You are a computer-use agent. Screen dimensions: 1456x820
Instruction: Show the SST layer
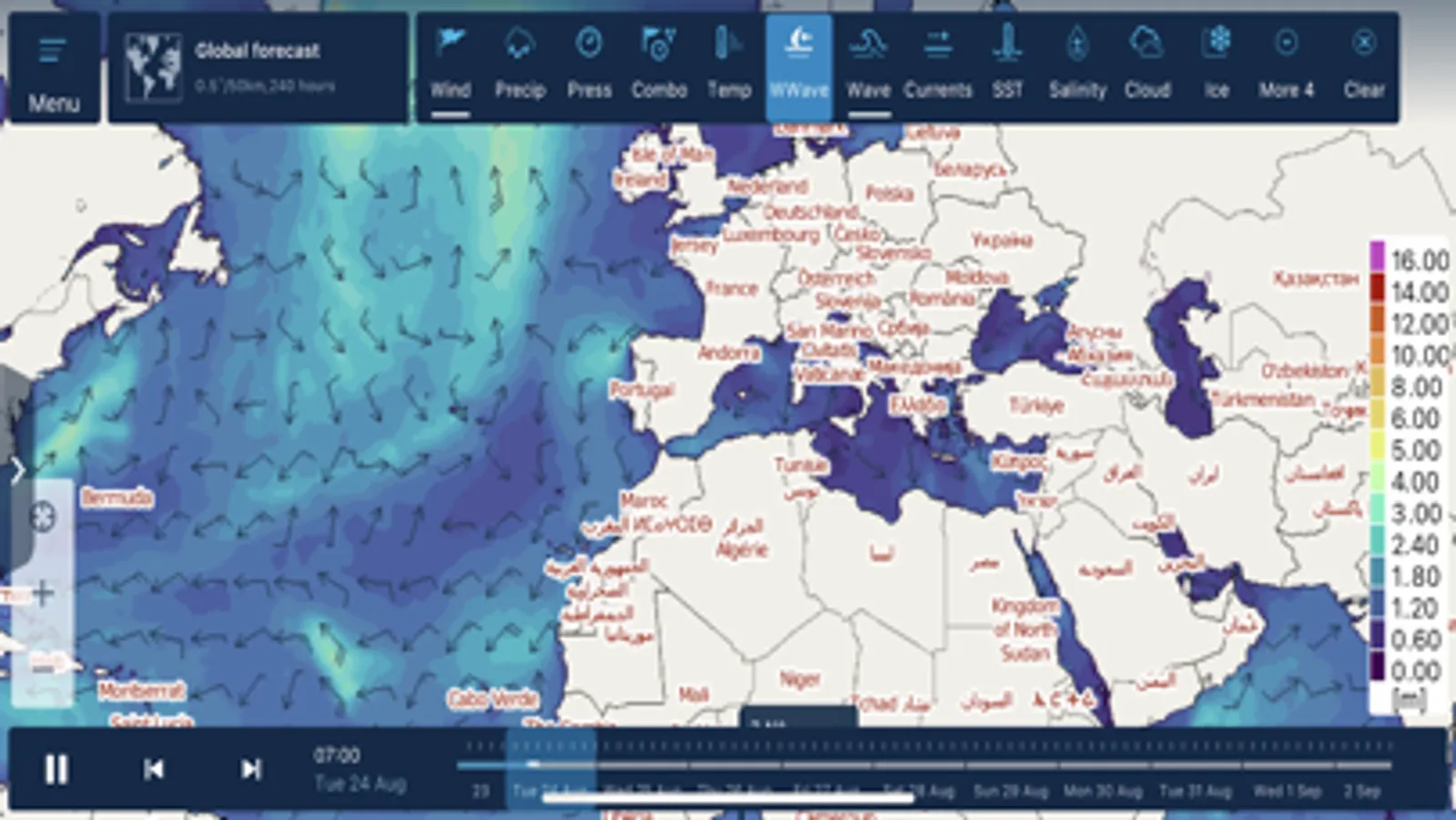tap(1007, 68)
